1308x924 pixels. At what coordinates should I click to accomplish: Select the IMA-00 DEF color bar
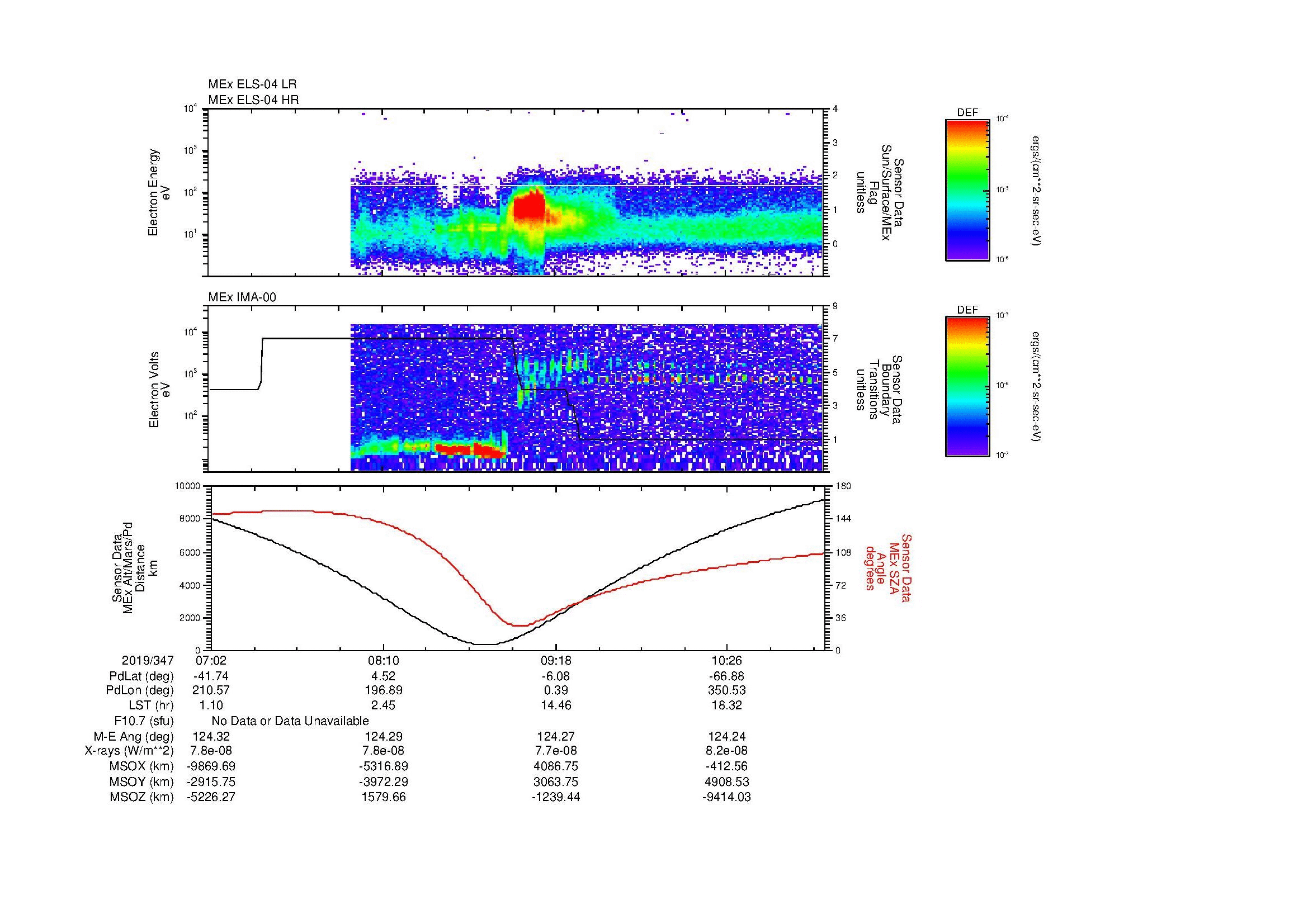pyautogui.click(x=967, y=387)
